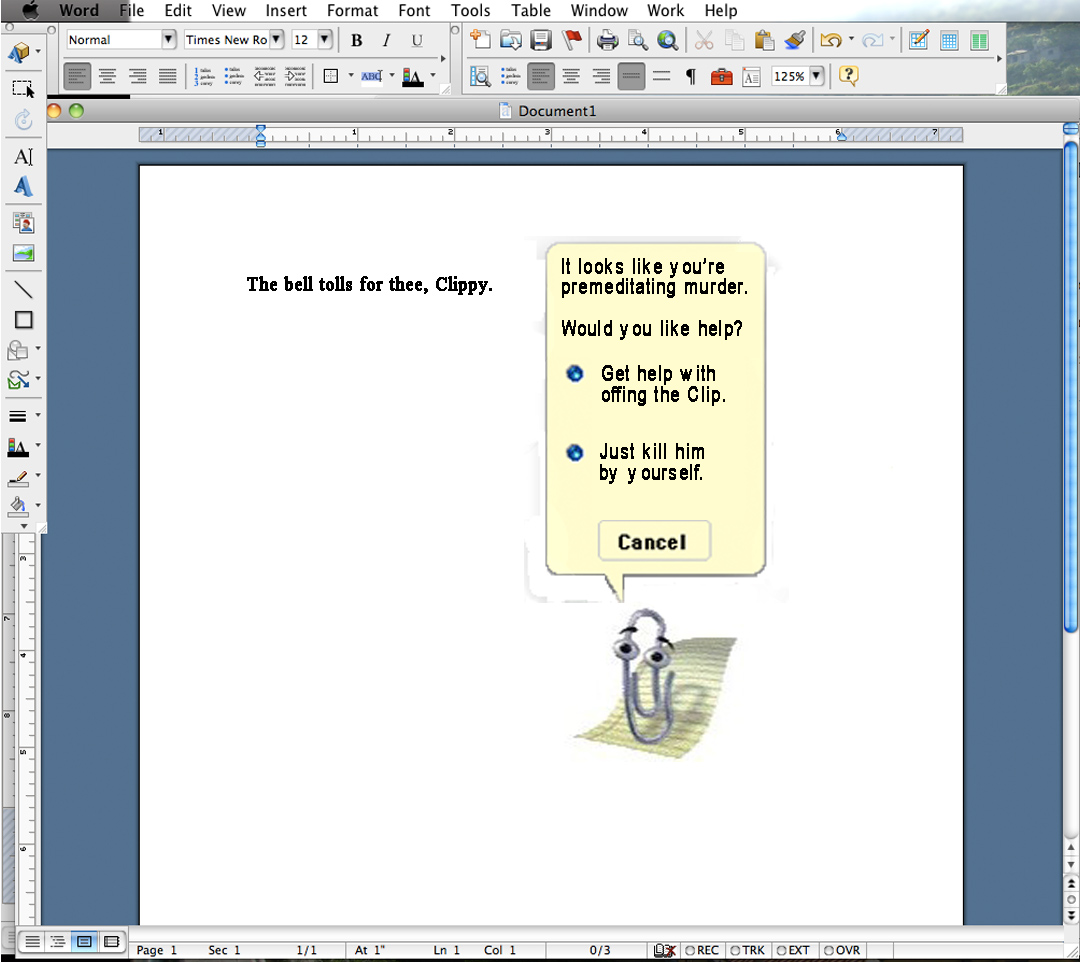Save the document with floppy icon
The height and width of the screenshot is (963, 1080).
(541, 40)
